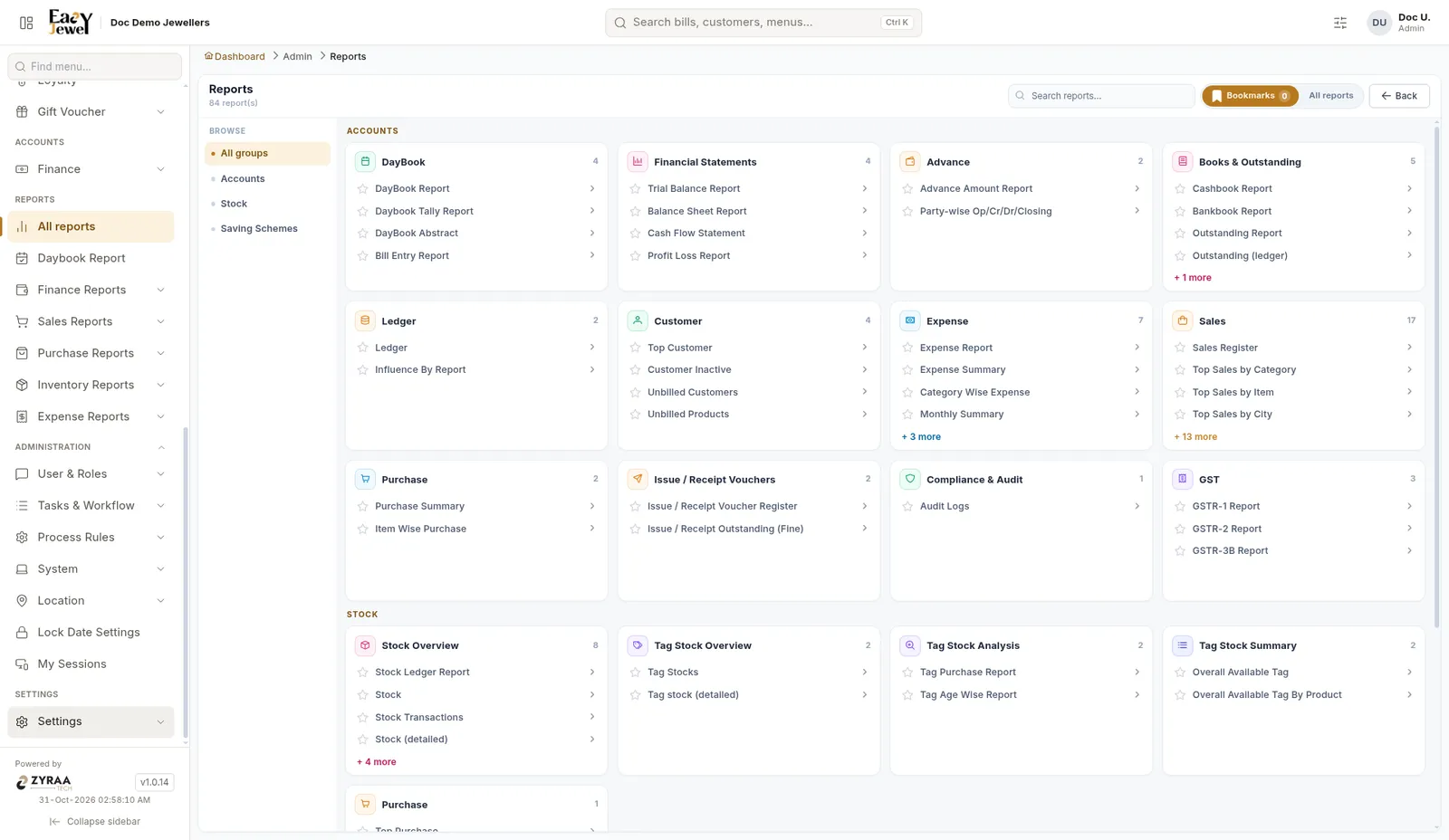Click the GST group icon
1449x840 pixels.
(x=1183, y=479)
